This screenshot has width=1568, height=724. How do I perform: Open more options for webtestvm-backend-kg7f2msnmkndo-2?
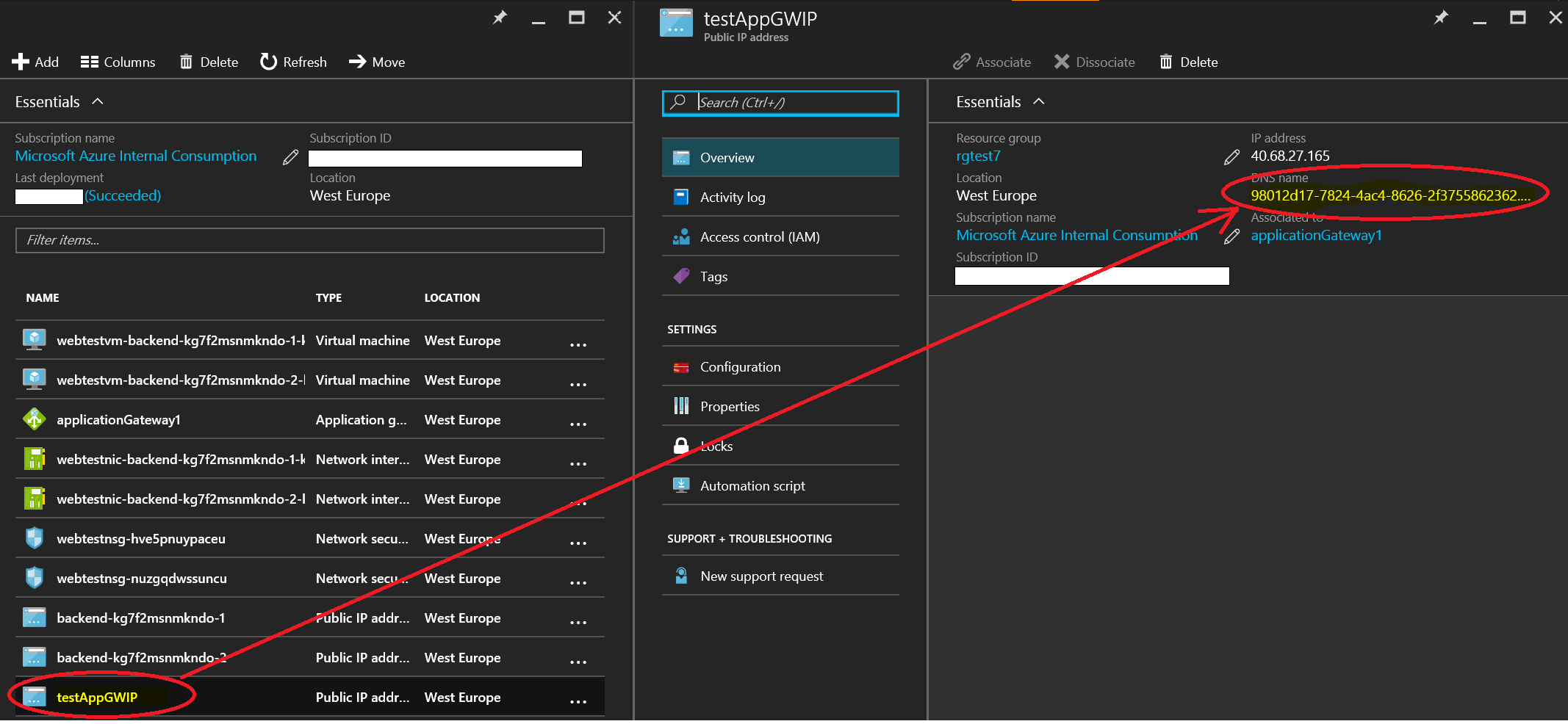[578, 384]
